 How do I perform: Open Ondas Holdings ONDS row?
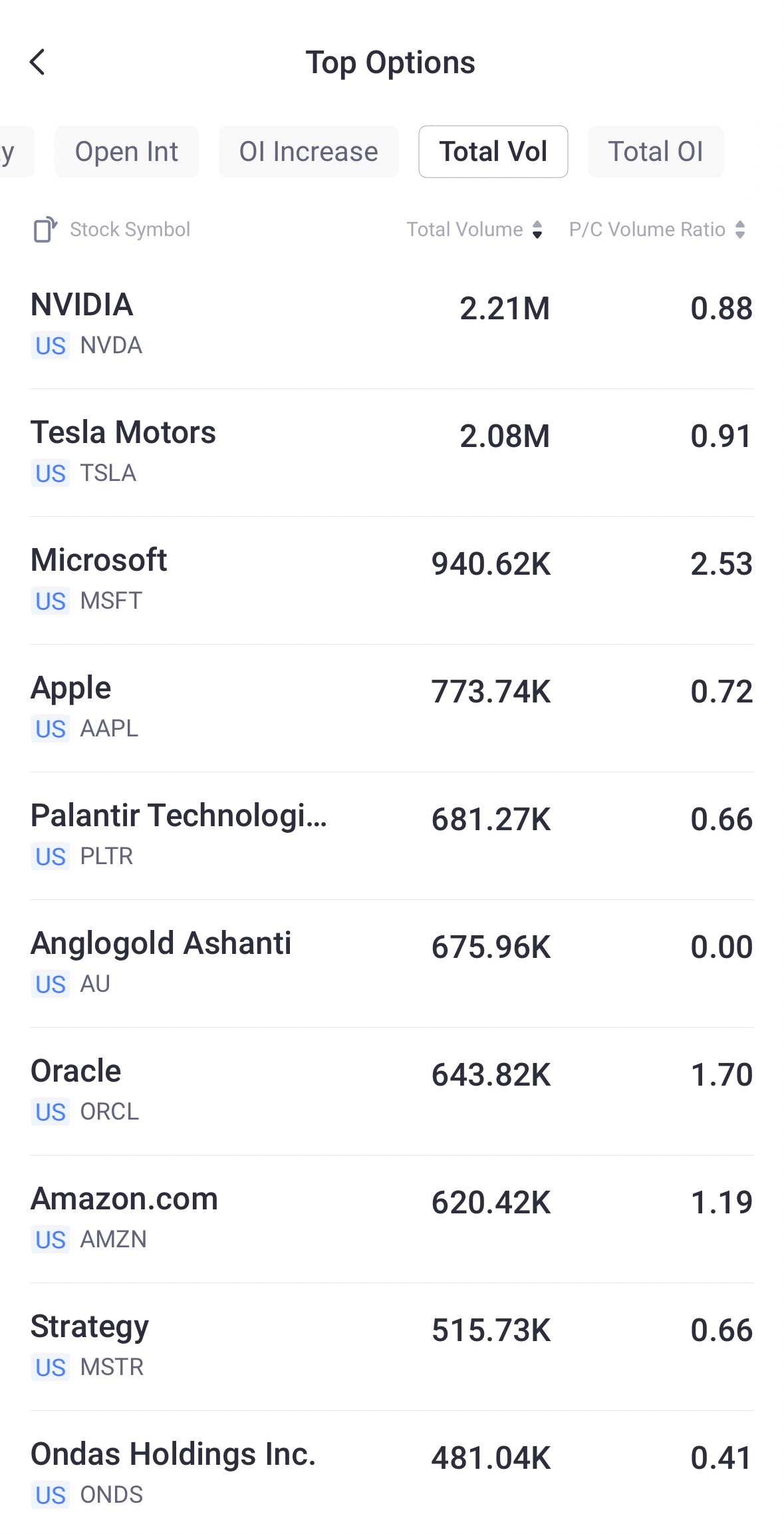pos(392,1473)
